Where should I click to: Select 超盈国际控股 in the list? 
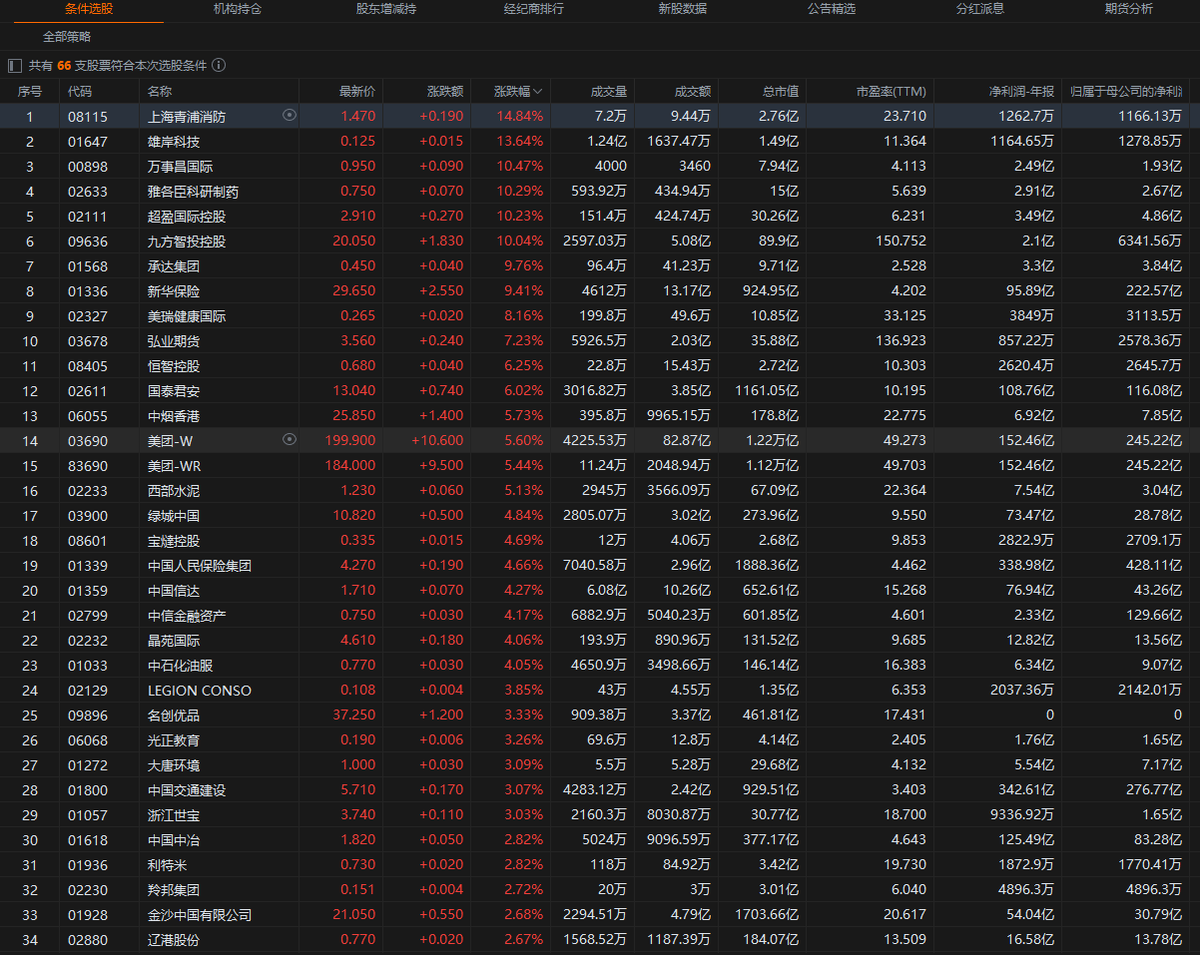pyautogui.click(x=186, y=216)
